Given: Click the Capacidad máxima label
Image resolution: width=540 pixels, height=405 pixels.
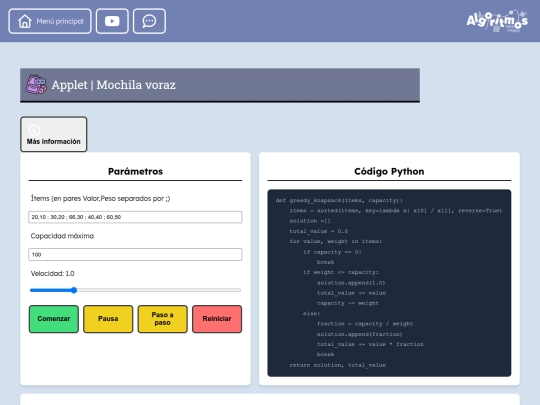Looking at the screenshot, I should click(62, 236).
